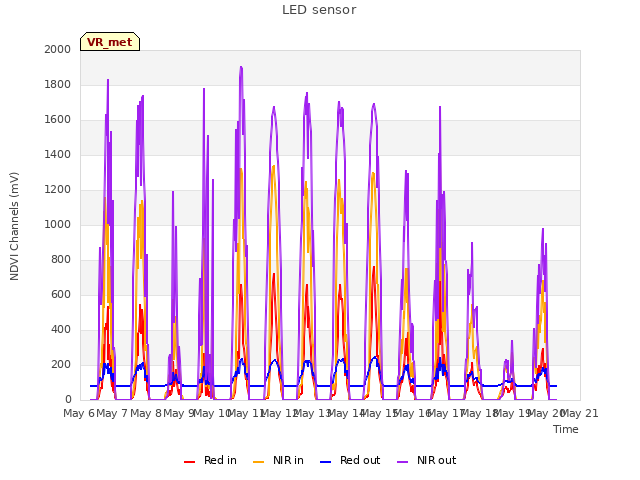
Task: Click the purple NIR out legend swatch
Action: coord(402,462)
